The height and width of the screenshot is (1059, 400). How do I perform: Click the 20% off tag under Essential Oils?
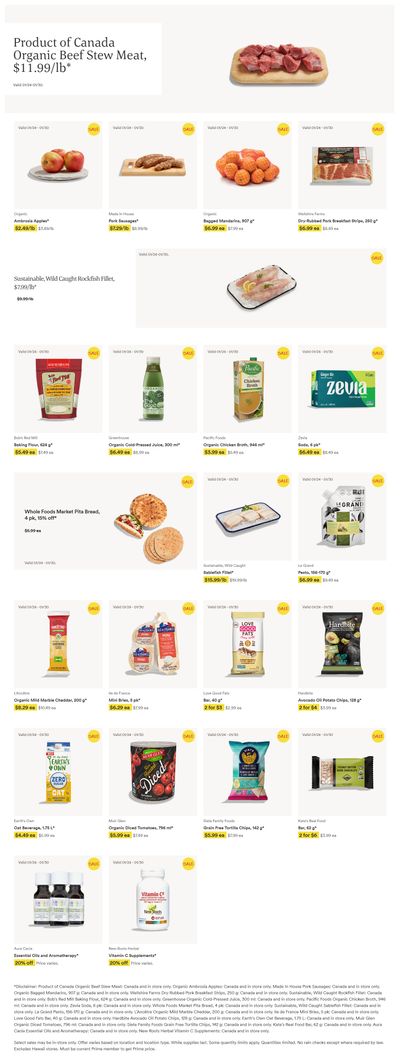pyautogui.click(x=24, y=963)
